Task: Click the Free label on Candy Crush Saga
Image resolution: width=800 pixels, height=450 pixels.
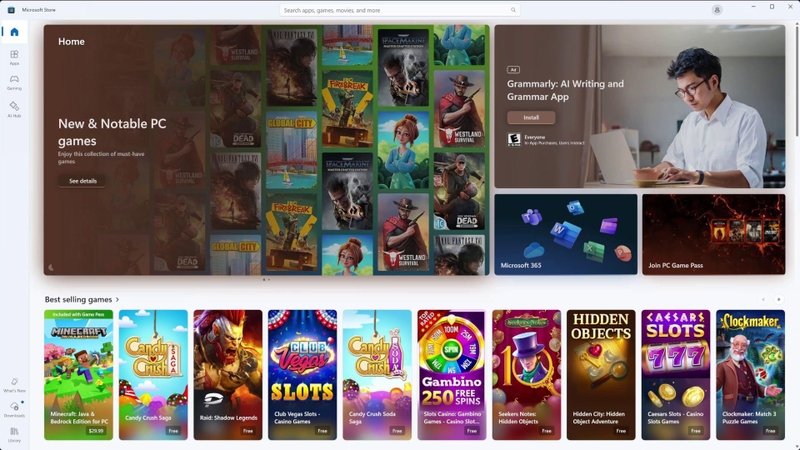Action: [173, 431]
